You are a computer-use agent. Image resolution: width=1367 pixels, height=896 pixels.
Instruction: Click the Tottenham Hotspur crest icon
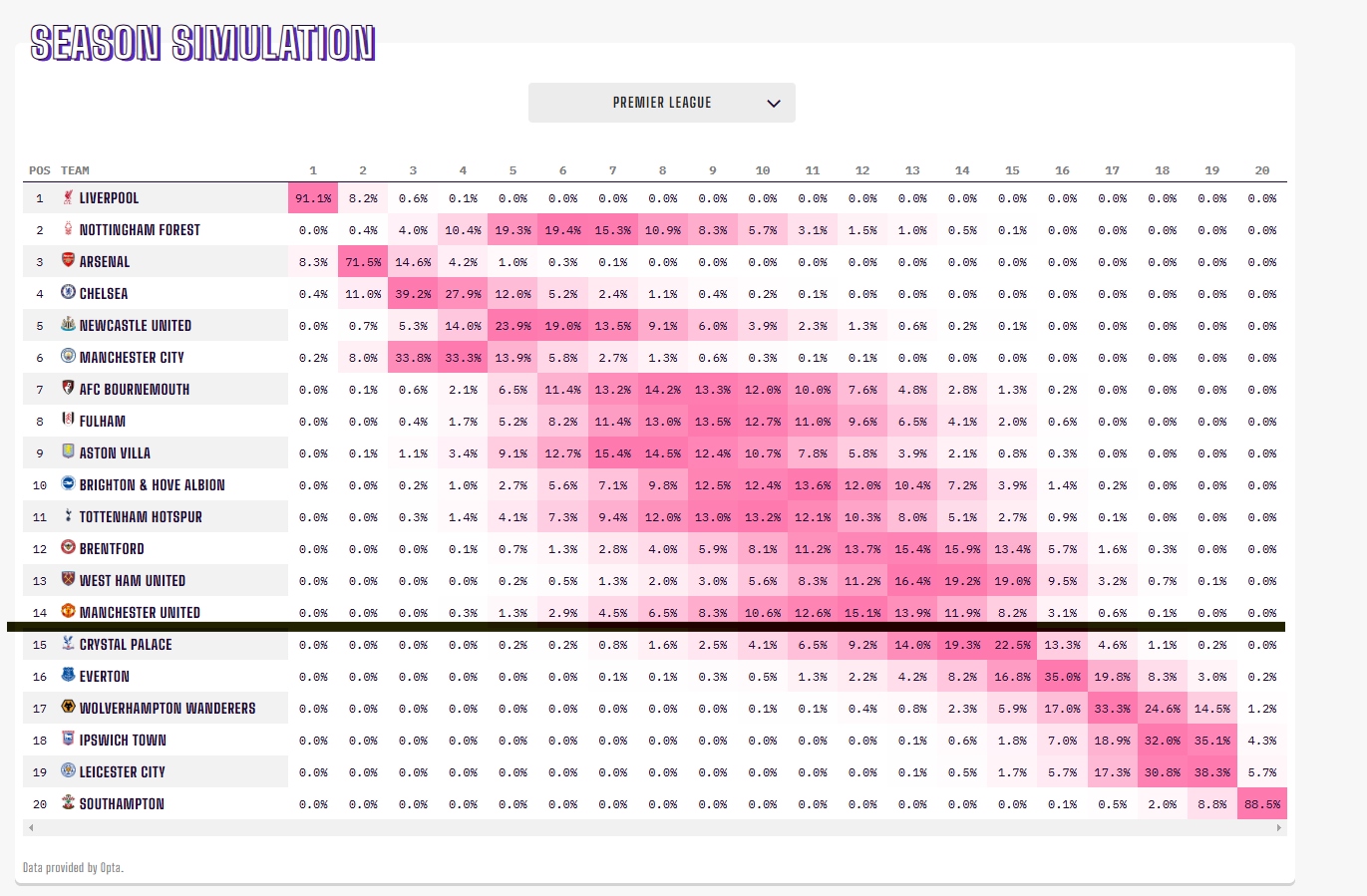pos(68,517)
